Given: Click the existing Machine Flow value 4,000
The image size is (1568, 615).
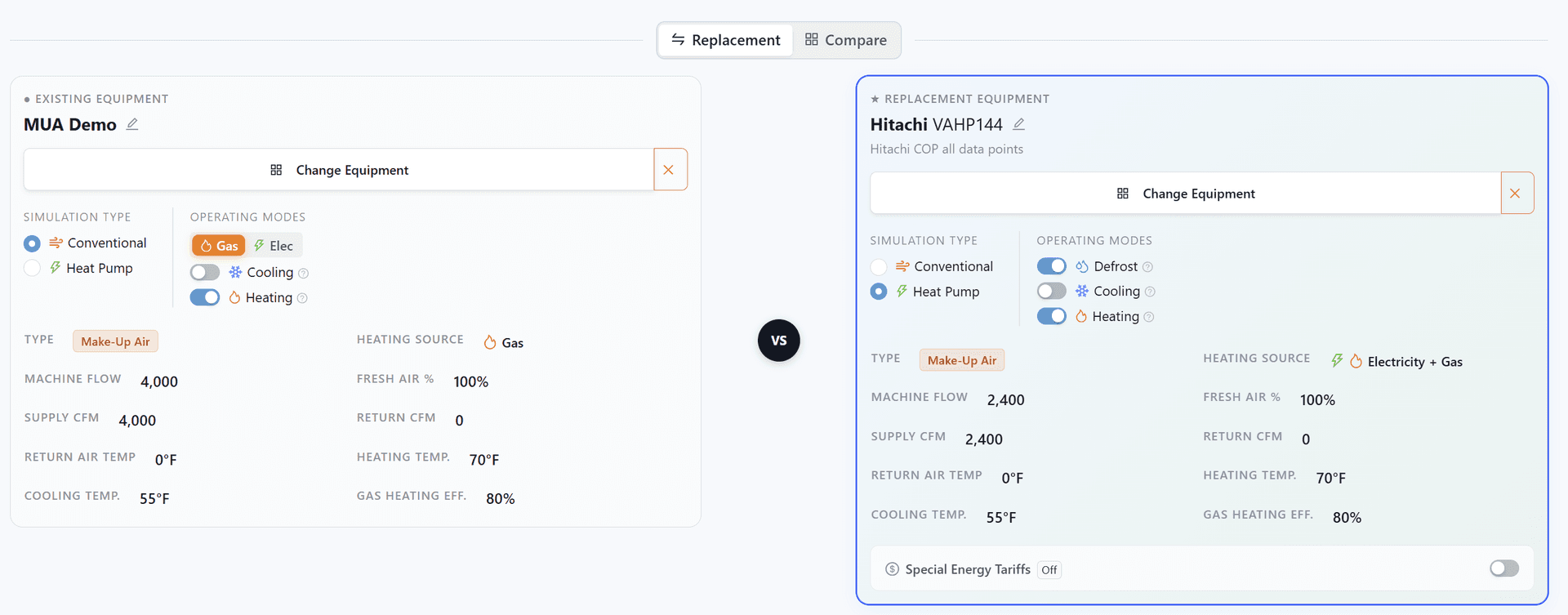Looking at the screenshot, I should [x=159, y=381].
